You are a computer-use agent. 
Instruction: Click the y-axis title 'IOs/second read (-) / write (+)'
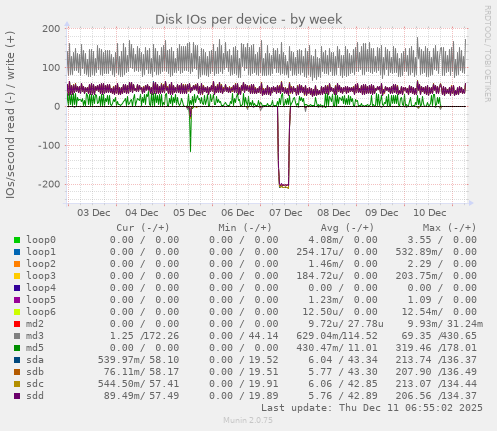(10, 115)
